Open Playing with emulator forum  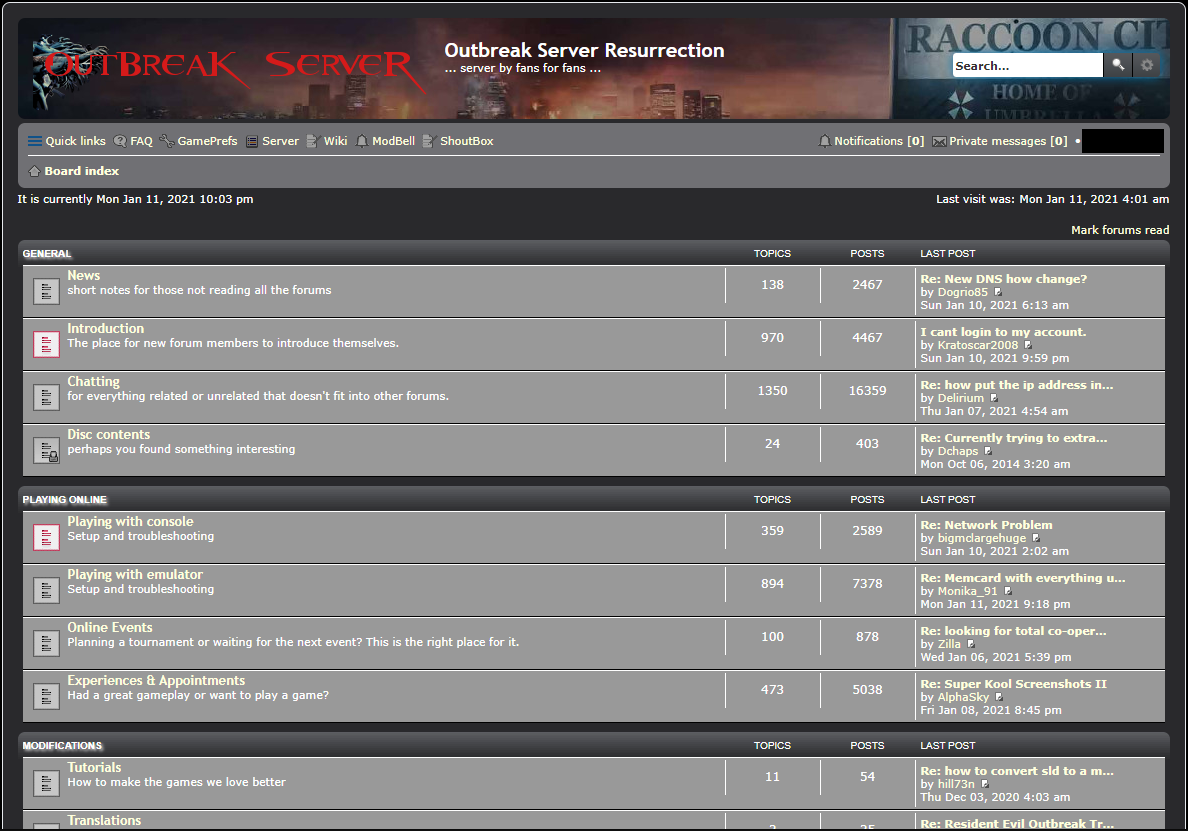tap(135, 575)
